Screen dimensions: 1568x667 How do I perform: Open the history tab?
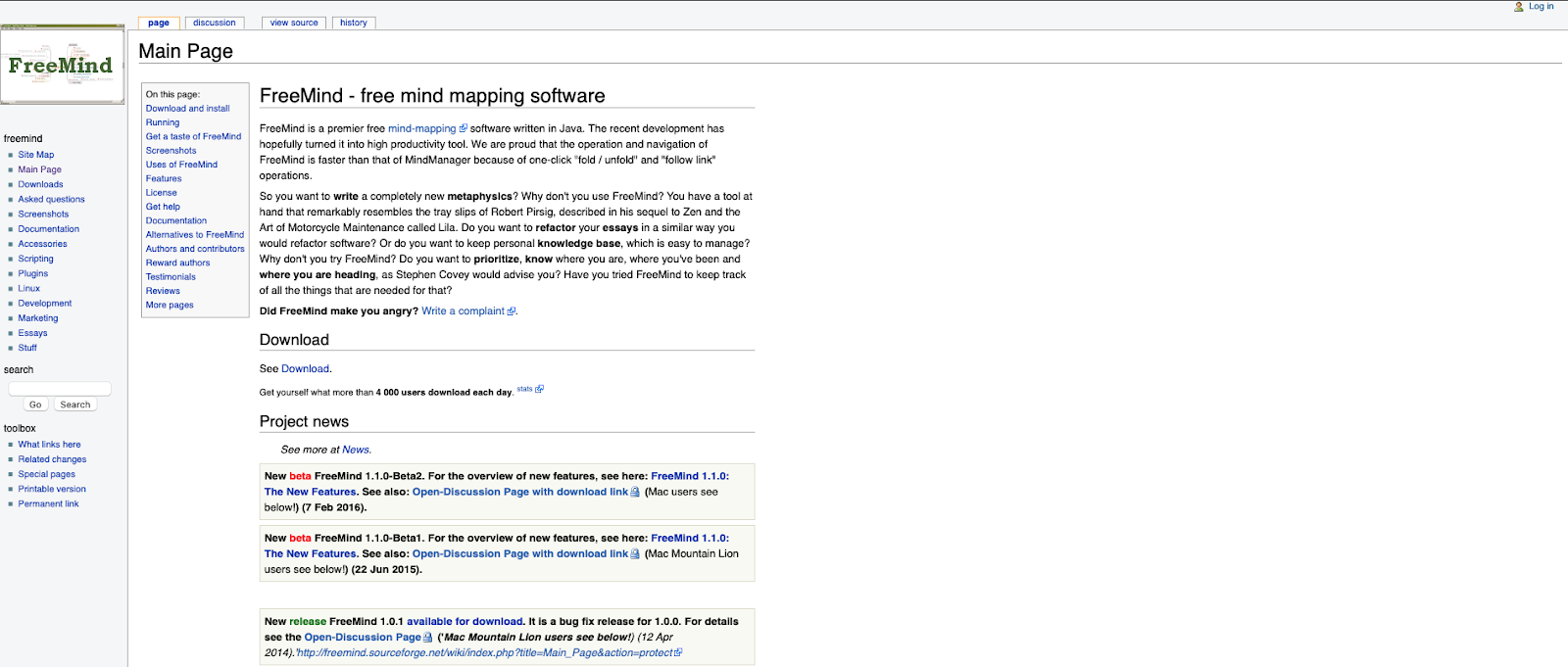point(354,23)
